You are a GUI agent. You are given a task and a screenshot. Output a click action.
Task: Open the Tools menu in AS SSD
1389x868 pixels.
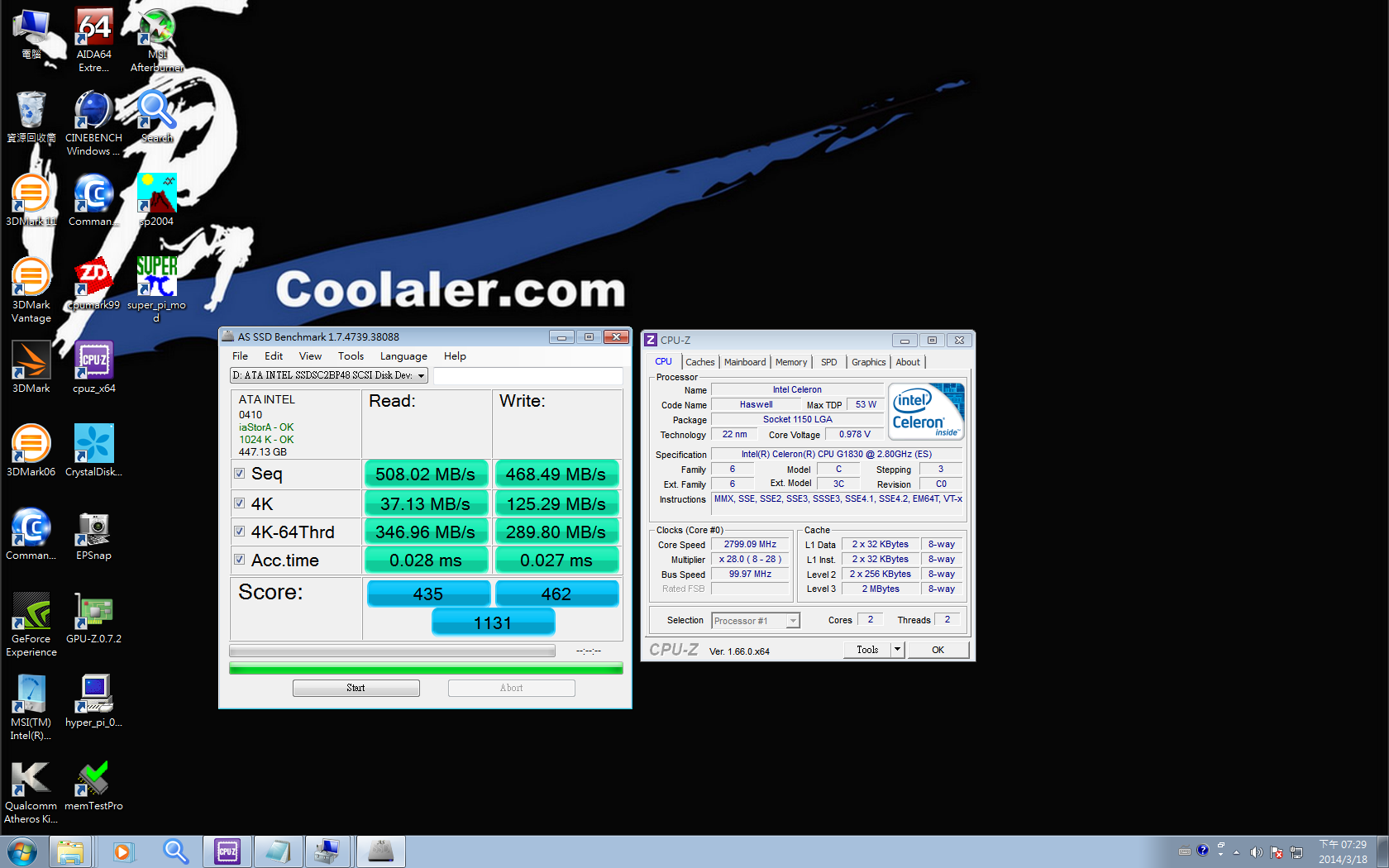[x=351, y=356]
